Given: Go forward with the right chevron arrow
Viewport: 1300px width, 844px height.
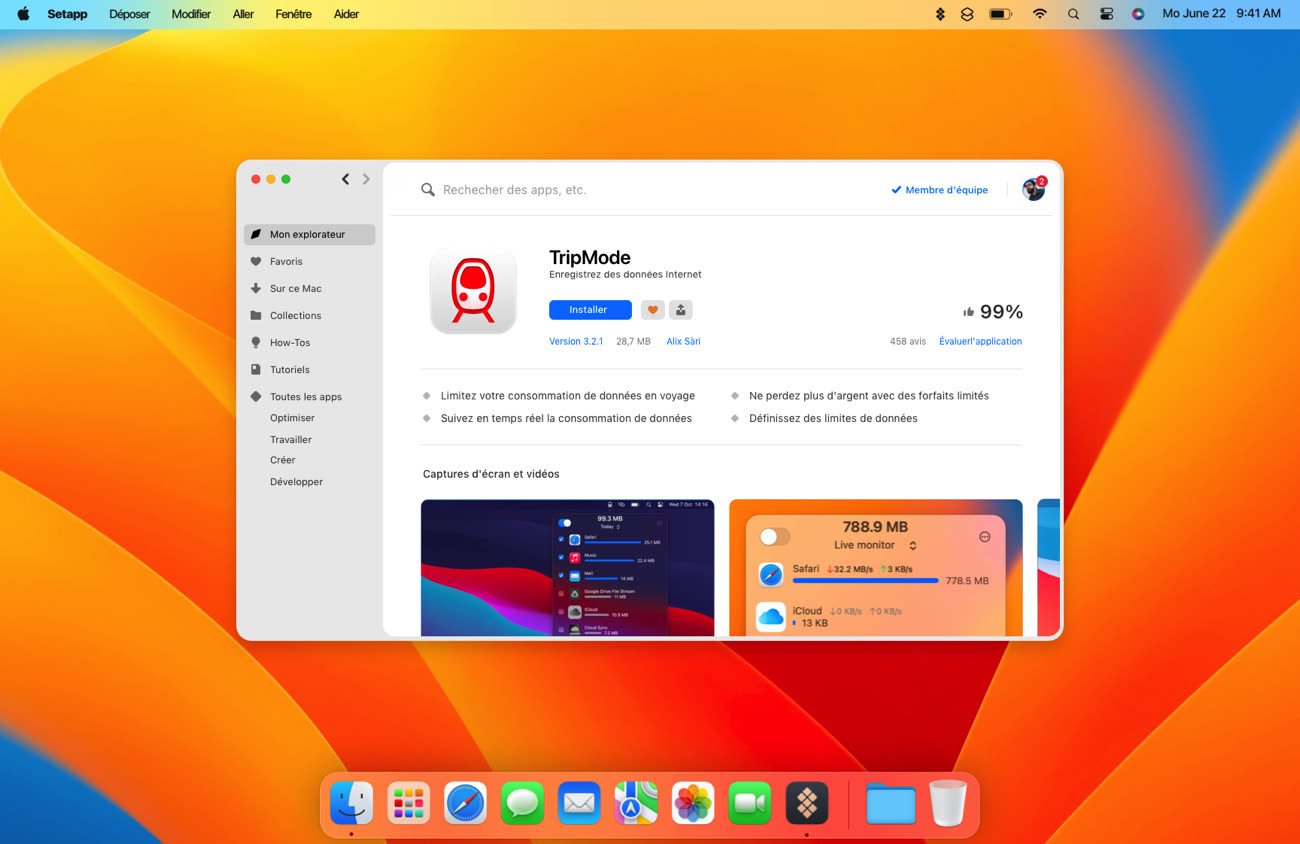Looking at the screenshot, I should [x=366, y=179].
